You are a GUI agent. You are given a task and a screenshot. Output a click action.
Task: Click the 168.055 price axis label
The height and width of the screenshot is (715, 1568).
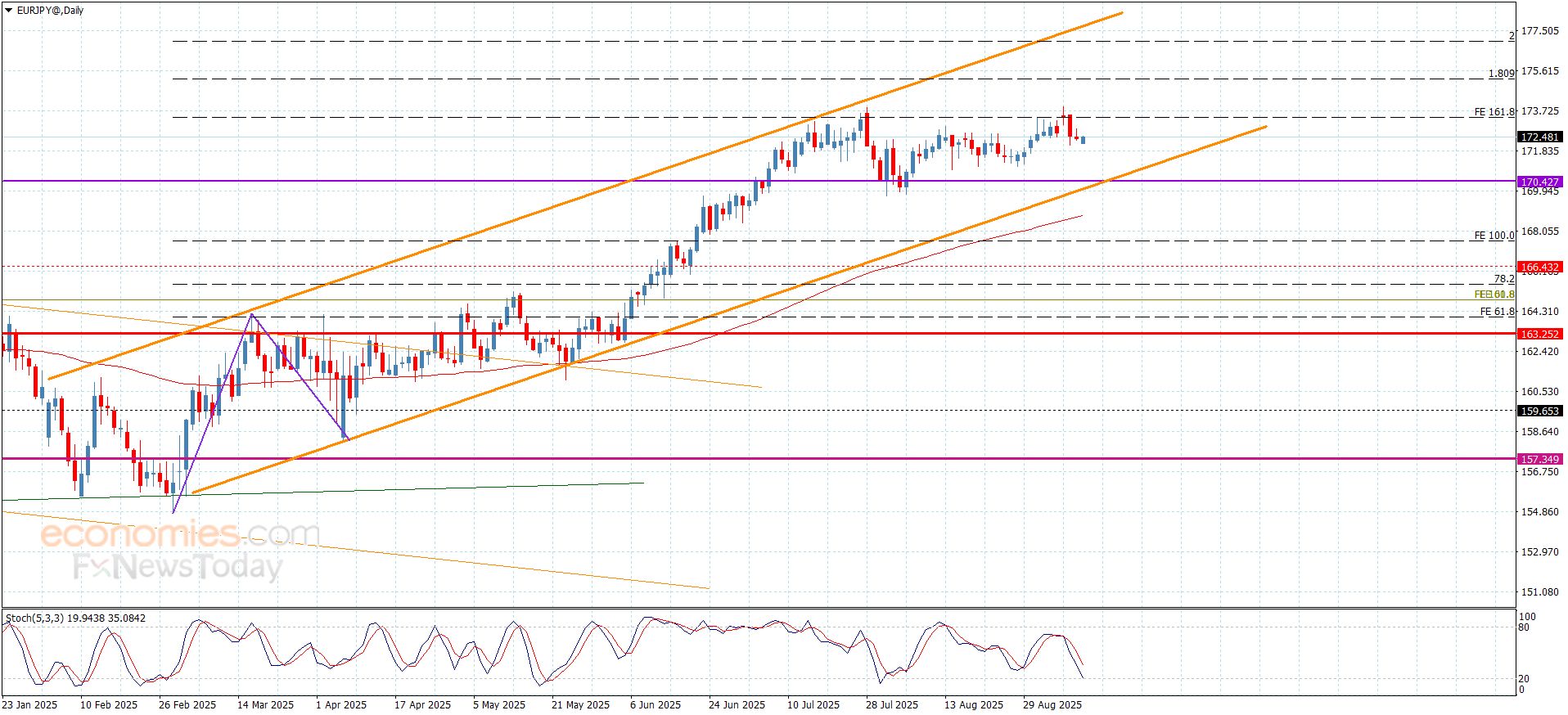pyautogui.click(x=1539, y=232)
